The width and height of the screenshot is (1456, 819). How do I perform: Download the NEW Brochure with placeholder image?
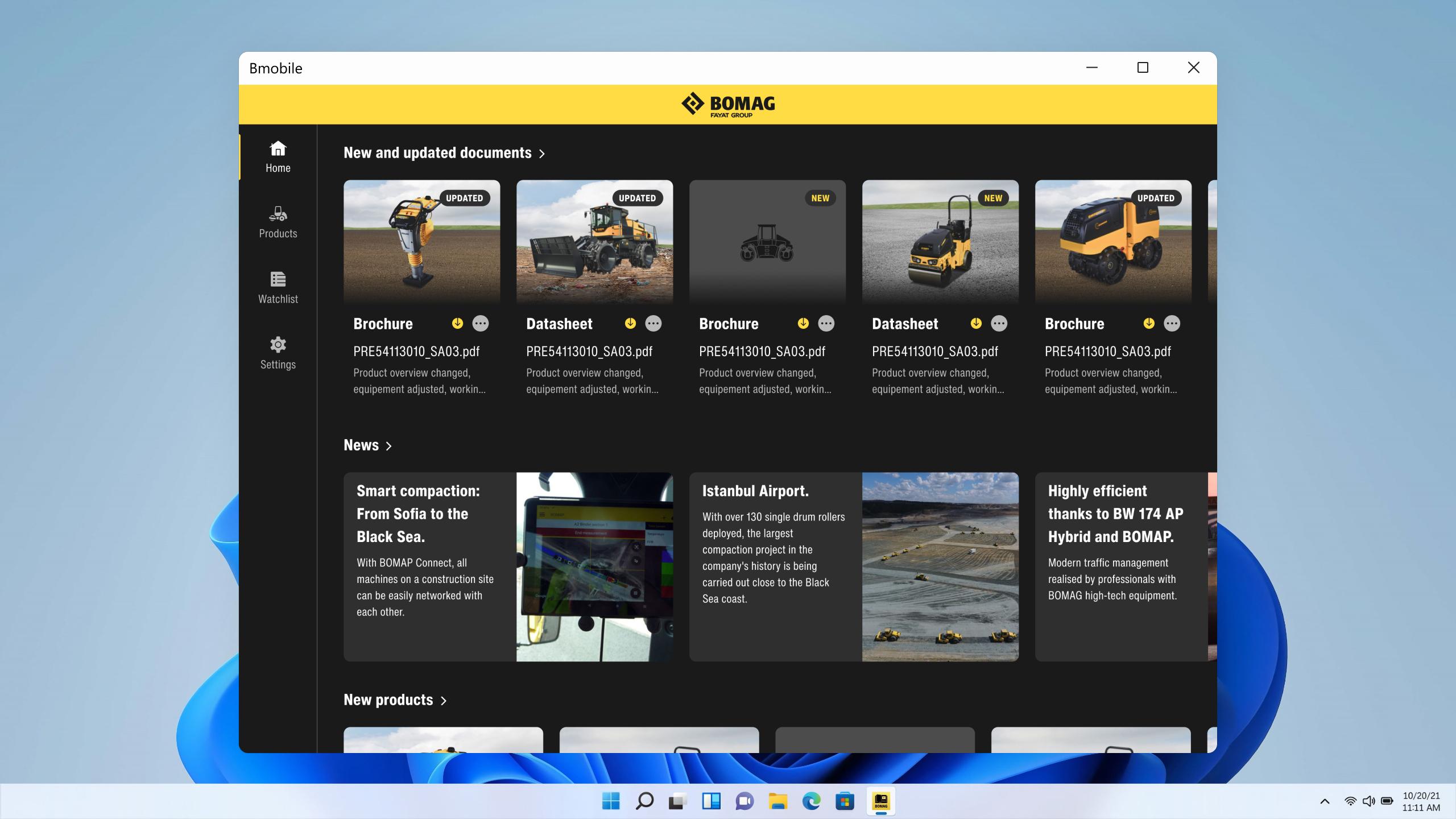[x=803, y=323]
